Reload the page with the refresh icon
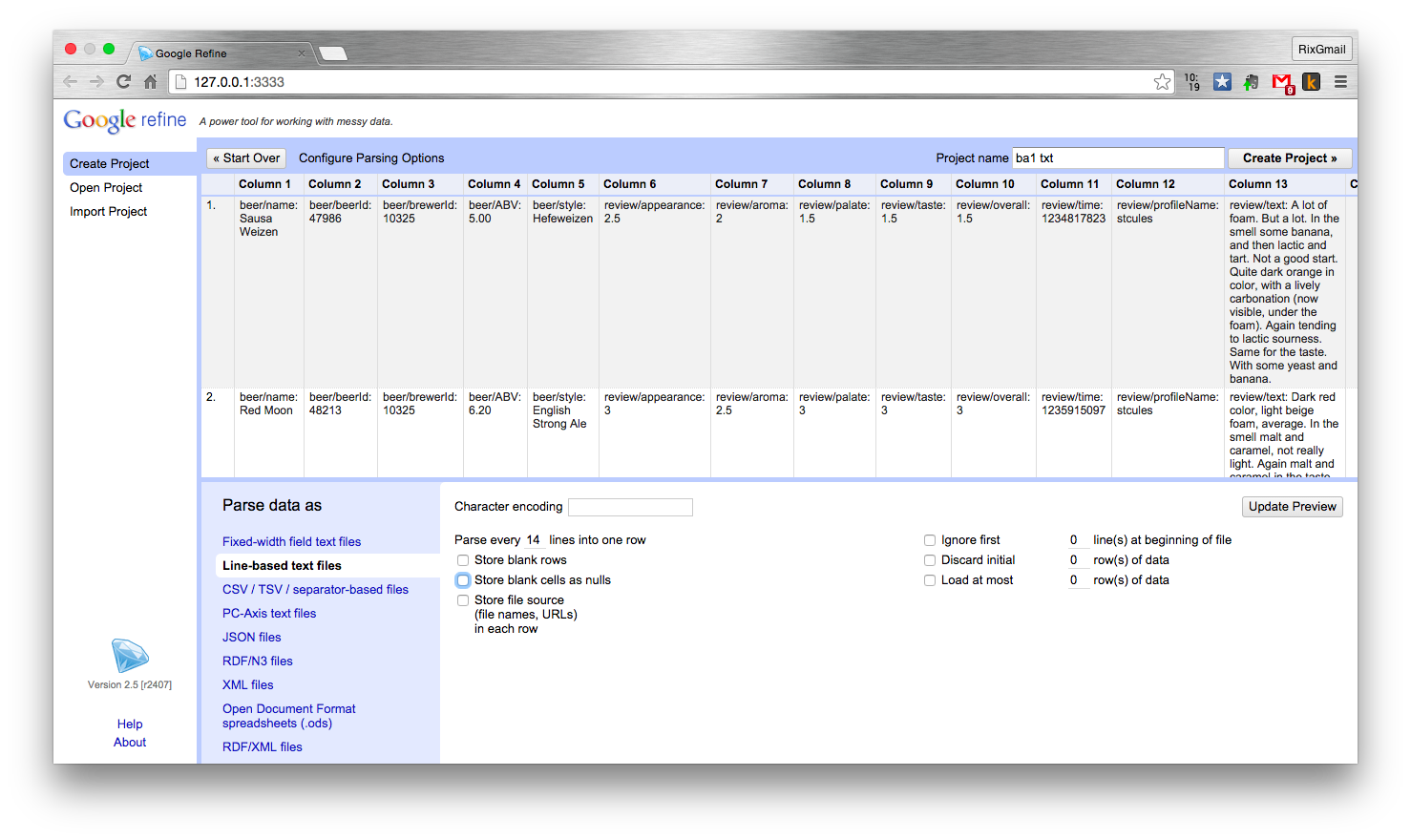1411x840 pixels. pos(123,82)
